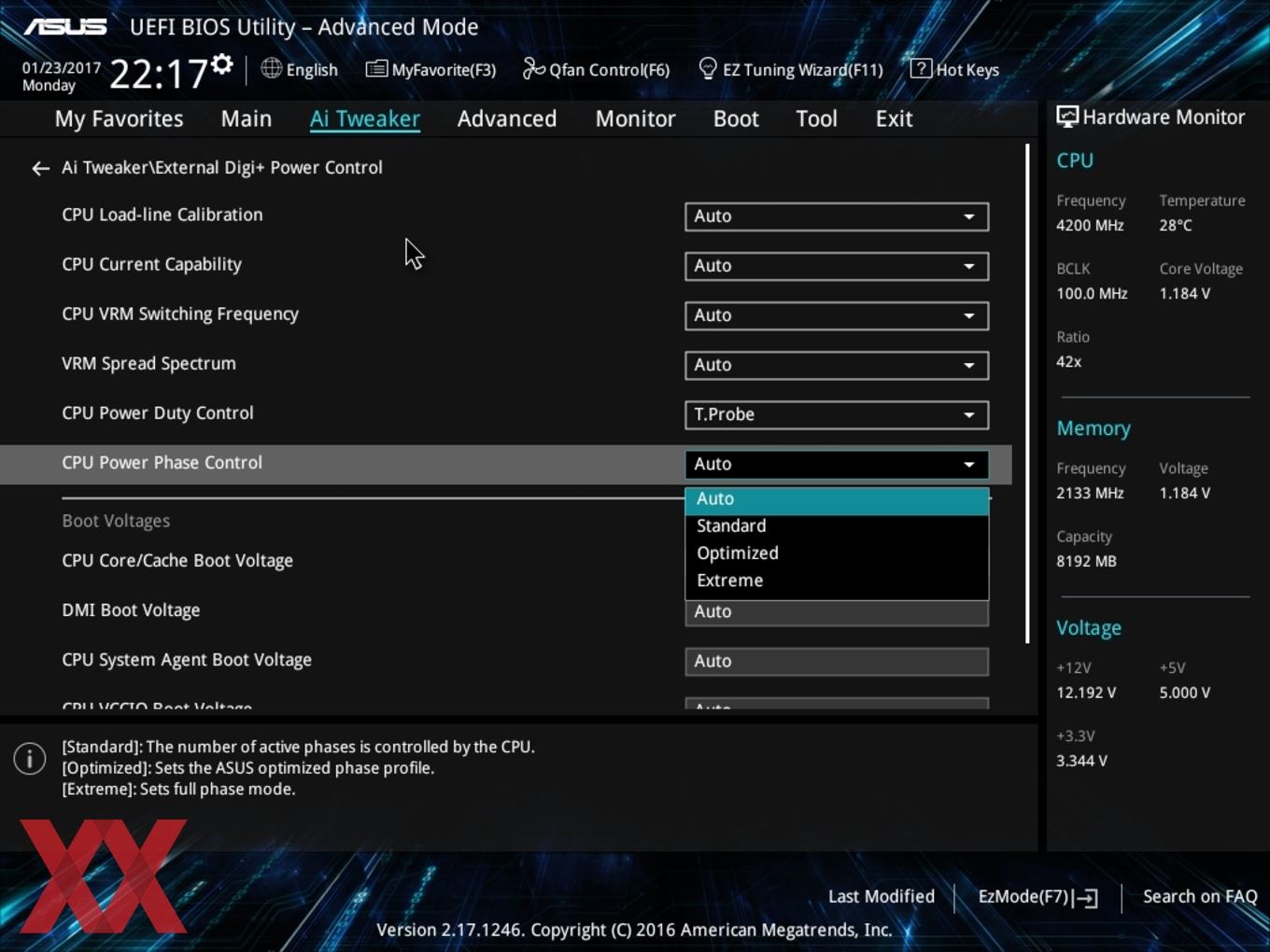The width and height of the screenshot is (1270, 952).
Task: Launch EZ Tuning Wizard(F11)
Action: (790, 69)
